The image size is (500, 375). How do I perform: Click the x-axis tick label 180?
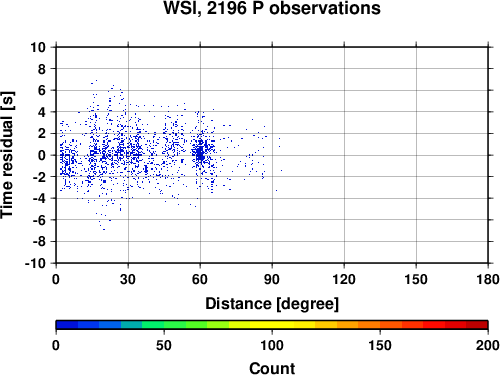(x=488, y=279)
